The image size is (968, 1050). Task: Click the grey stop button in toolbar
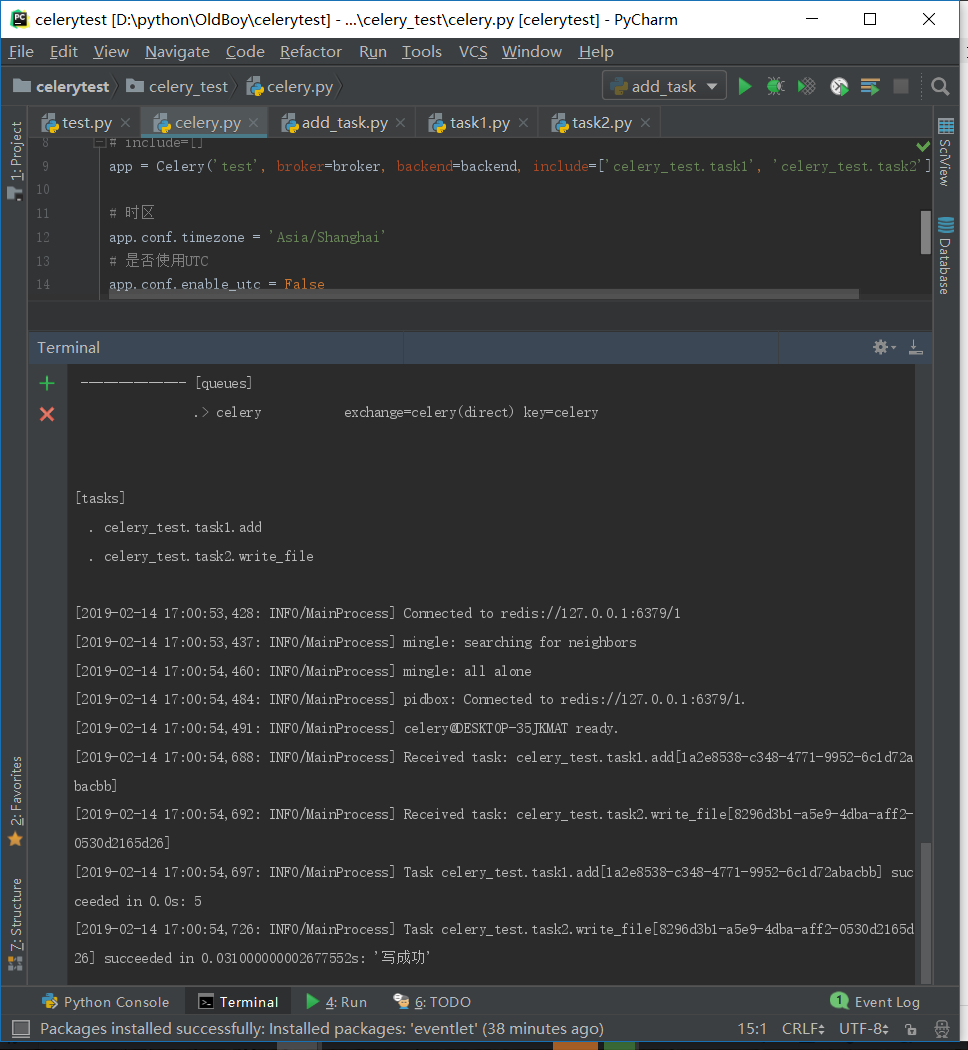(x=901, y=86)
